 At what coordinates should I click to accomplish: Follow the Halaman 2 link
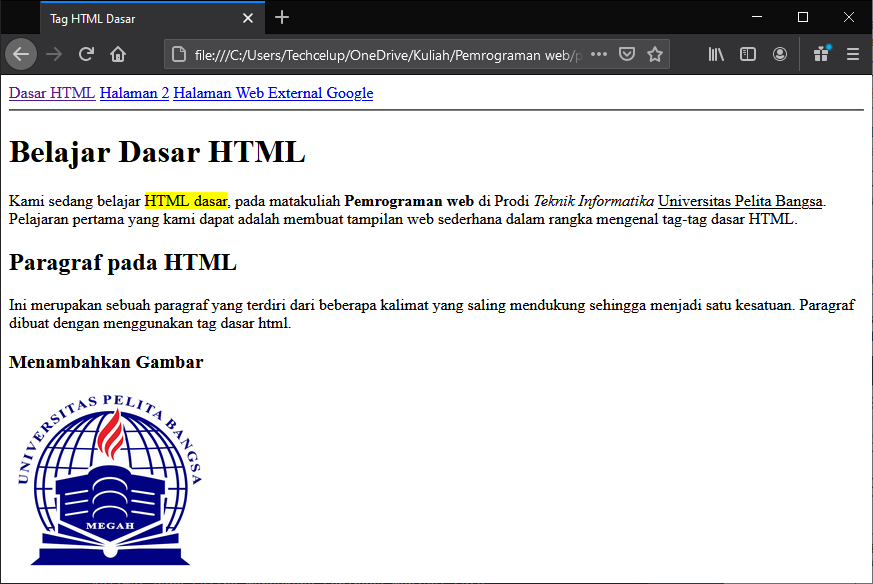tap(134, 92)
